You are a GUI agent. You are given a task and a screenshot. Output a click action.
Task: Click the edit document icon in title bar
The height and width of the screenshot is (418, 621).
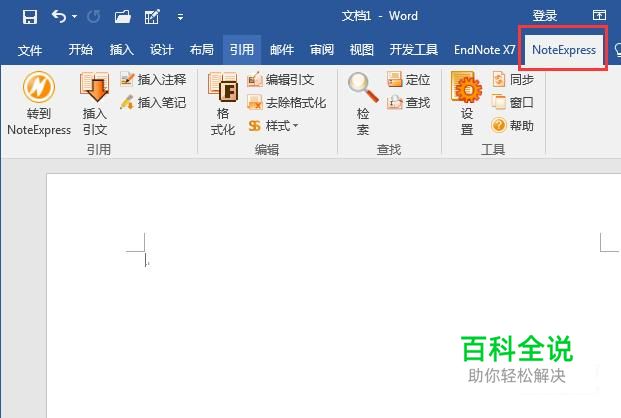(x=152, y=17)
